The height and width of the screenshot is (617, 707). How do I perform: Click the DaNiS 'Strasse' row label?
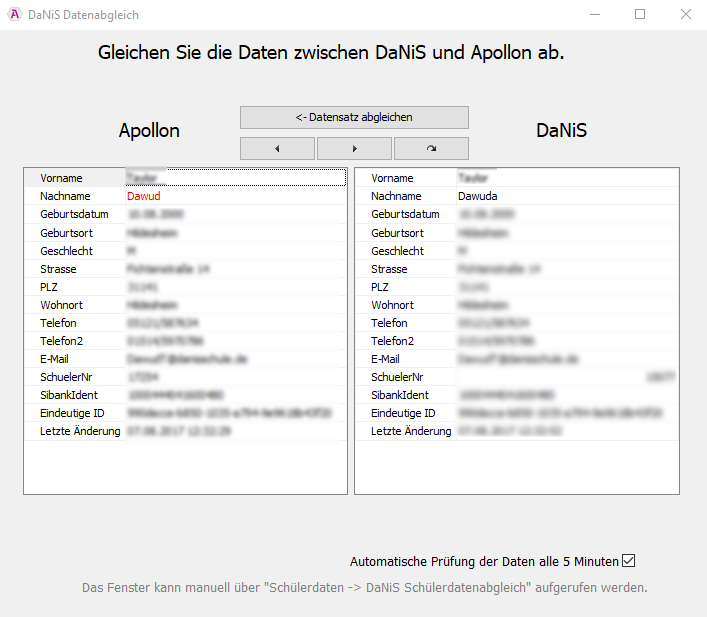click(389, 269)
